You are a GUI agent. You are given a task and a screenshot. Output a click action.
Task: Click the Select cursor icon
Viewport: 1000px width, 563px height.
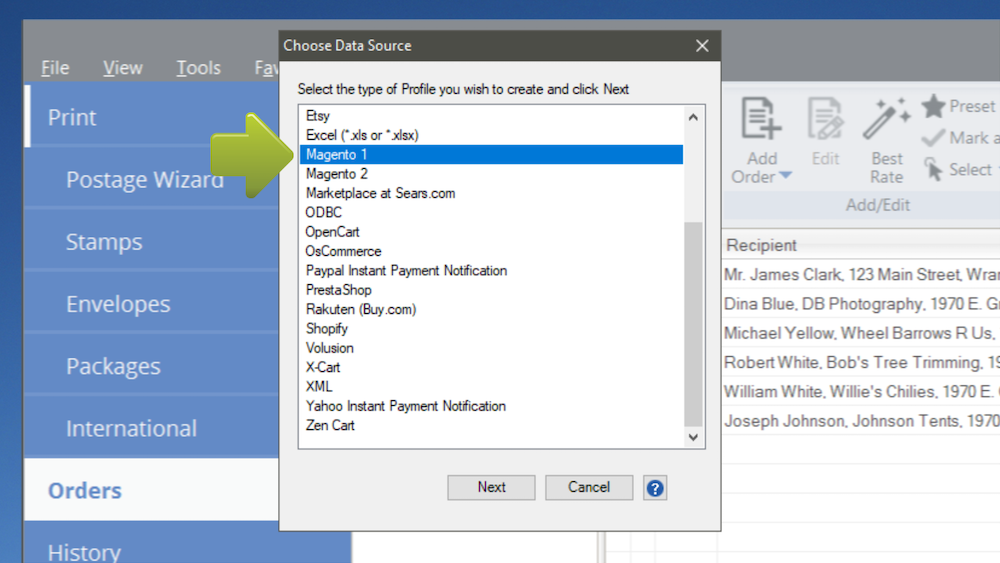point(933,170)
